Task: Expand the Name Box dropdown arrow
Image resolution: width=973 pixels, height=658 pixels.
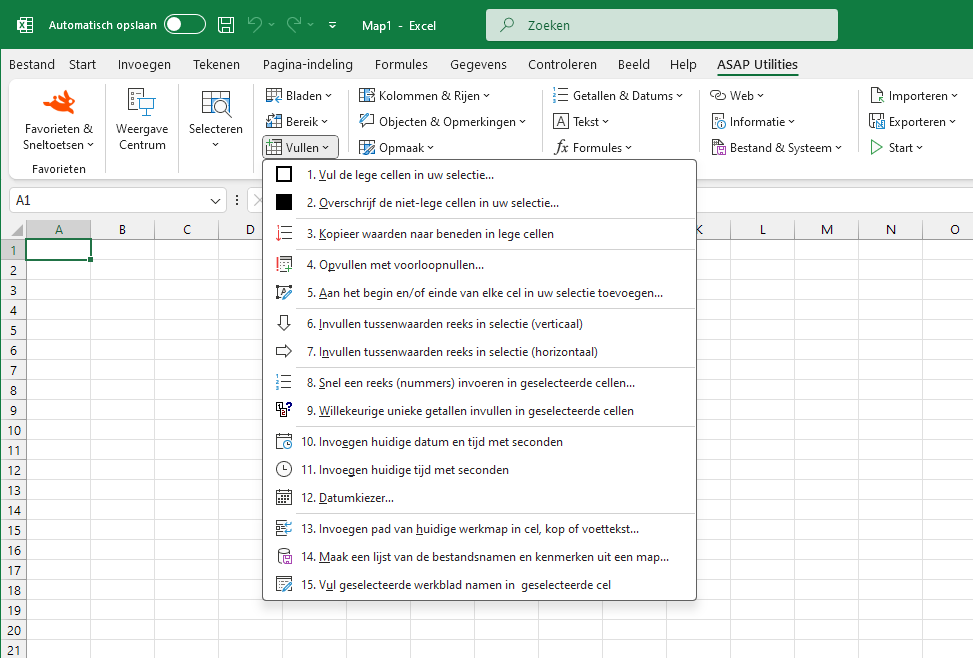Action: pos(215,201)
